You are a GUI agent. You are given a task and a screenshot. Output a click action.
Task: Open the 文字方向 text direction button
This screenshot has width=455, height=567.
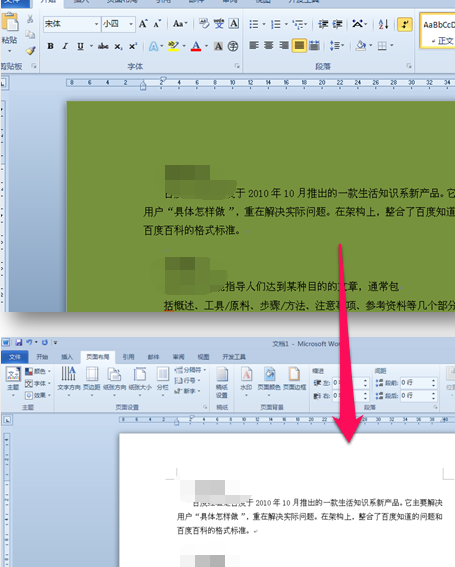[69, 381]
